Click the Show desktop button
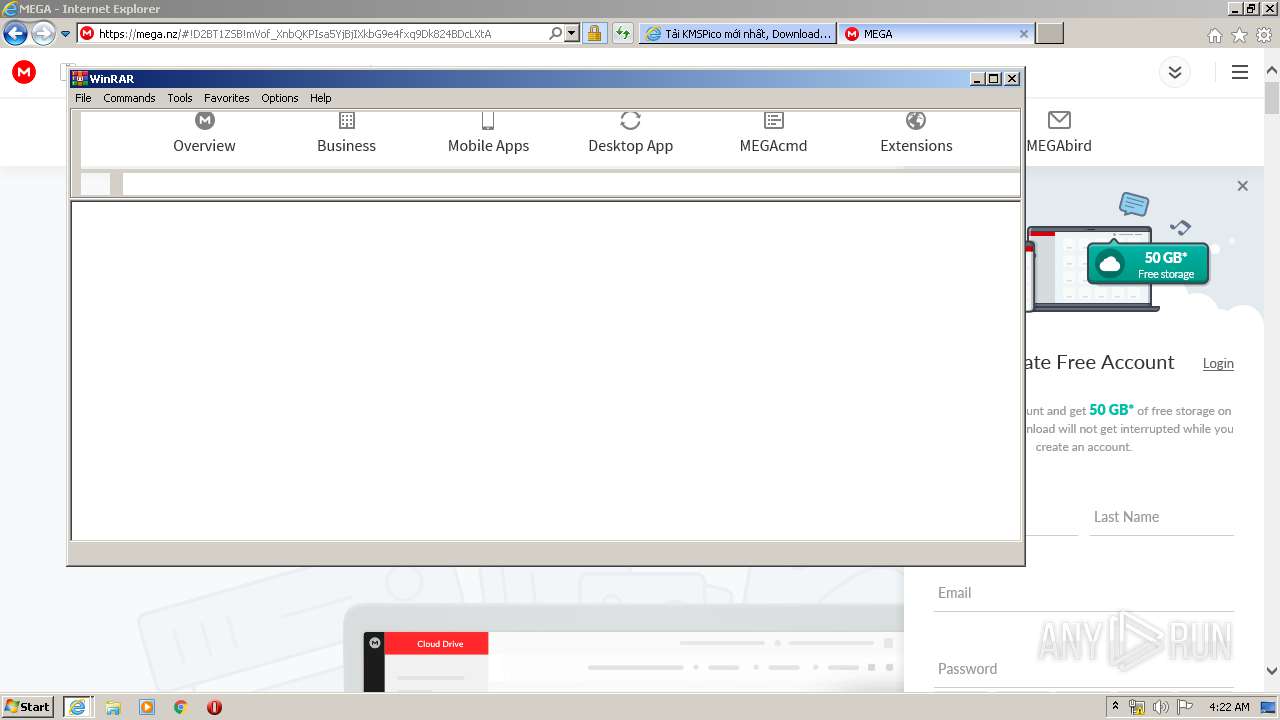The image size is (1280, 720). coord(1269,707)
